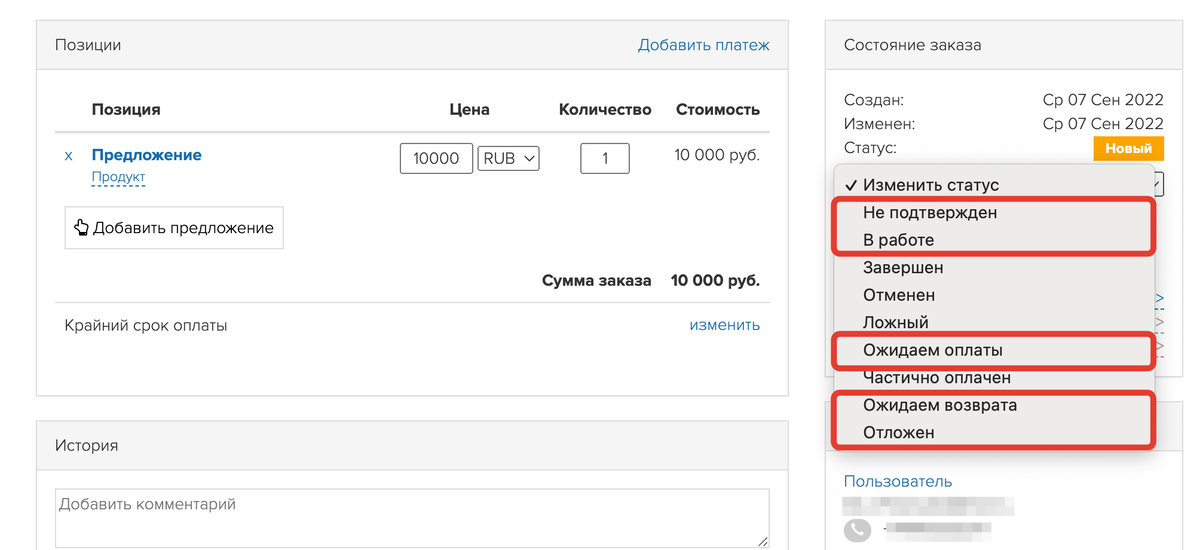Click 'Добавить платеж' link

(704, 45)
